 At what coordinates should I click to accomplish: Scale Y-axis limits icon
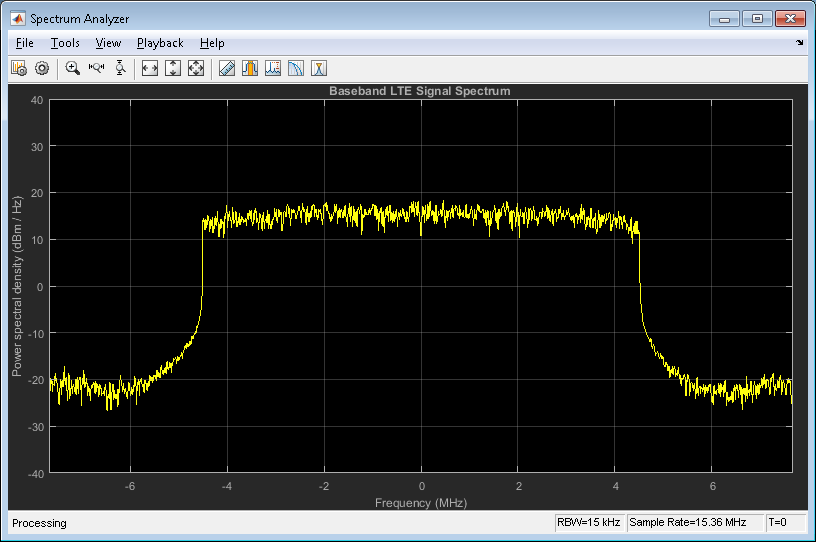click(x=173, y=68)
